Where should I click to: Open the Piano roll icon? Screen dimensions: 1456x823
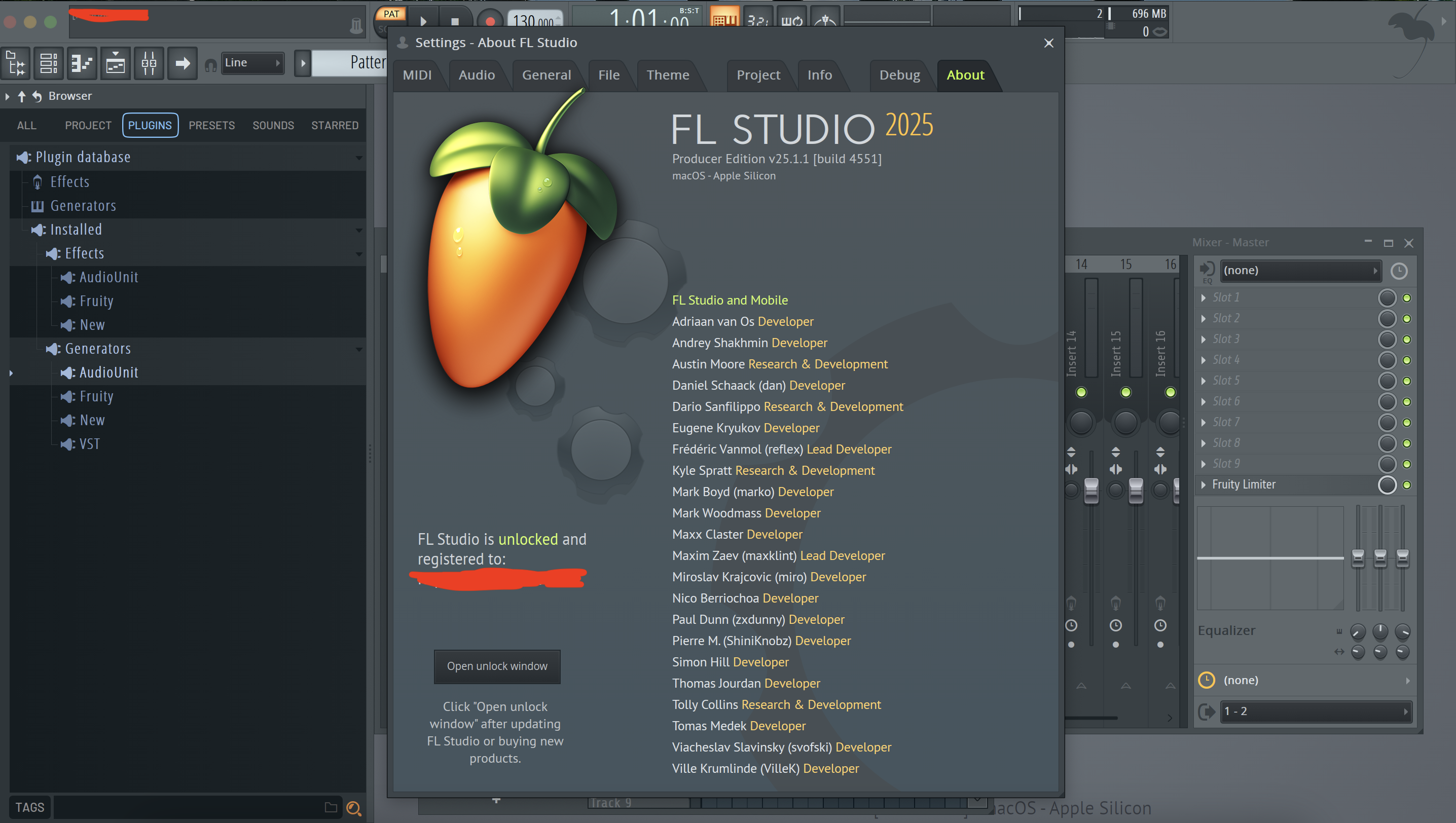click(82, 63)
